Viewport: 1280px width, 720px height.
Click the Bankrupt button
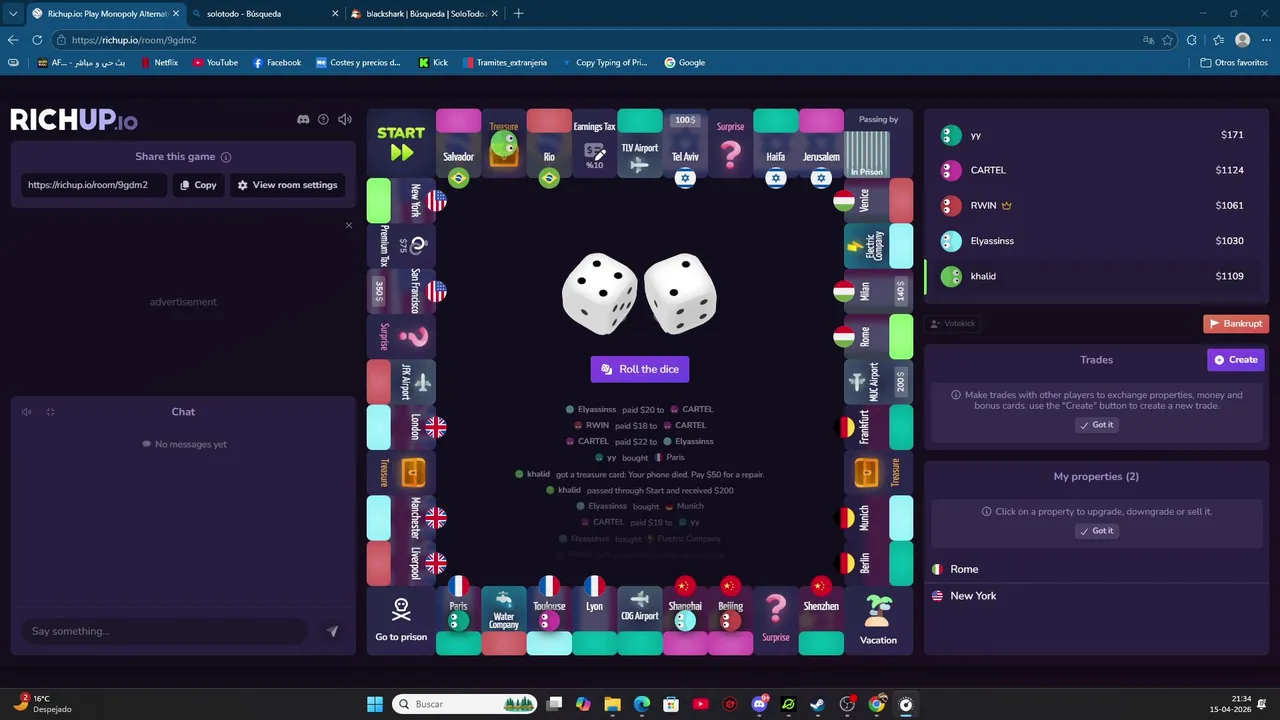[1236, 324]
